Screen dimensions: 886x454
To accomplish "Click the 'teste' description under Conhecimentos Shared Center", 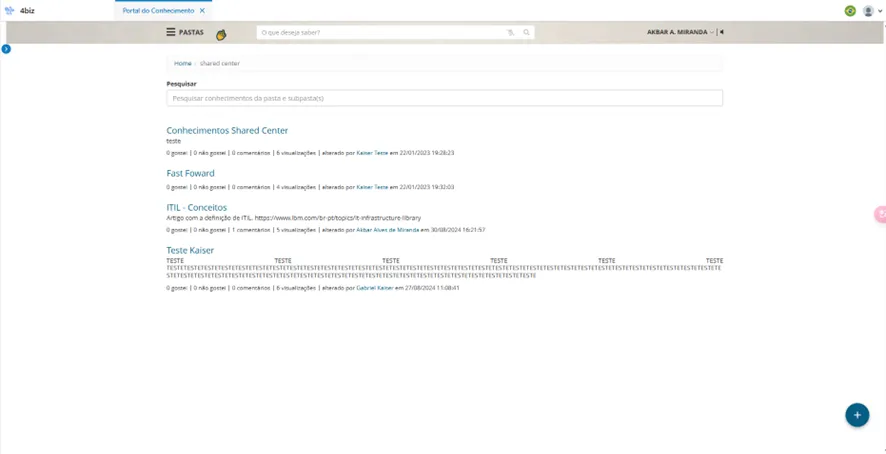I will 173,141.
